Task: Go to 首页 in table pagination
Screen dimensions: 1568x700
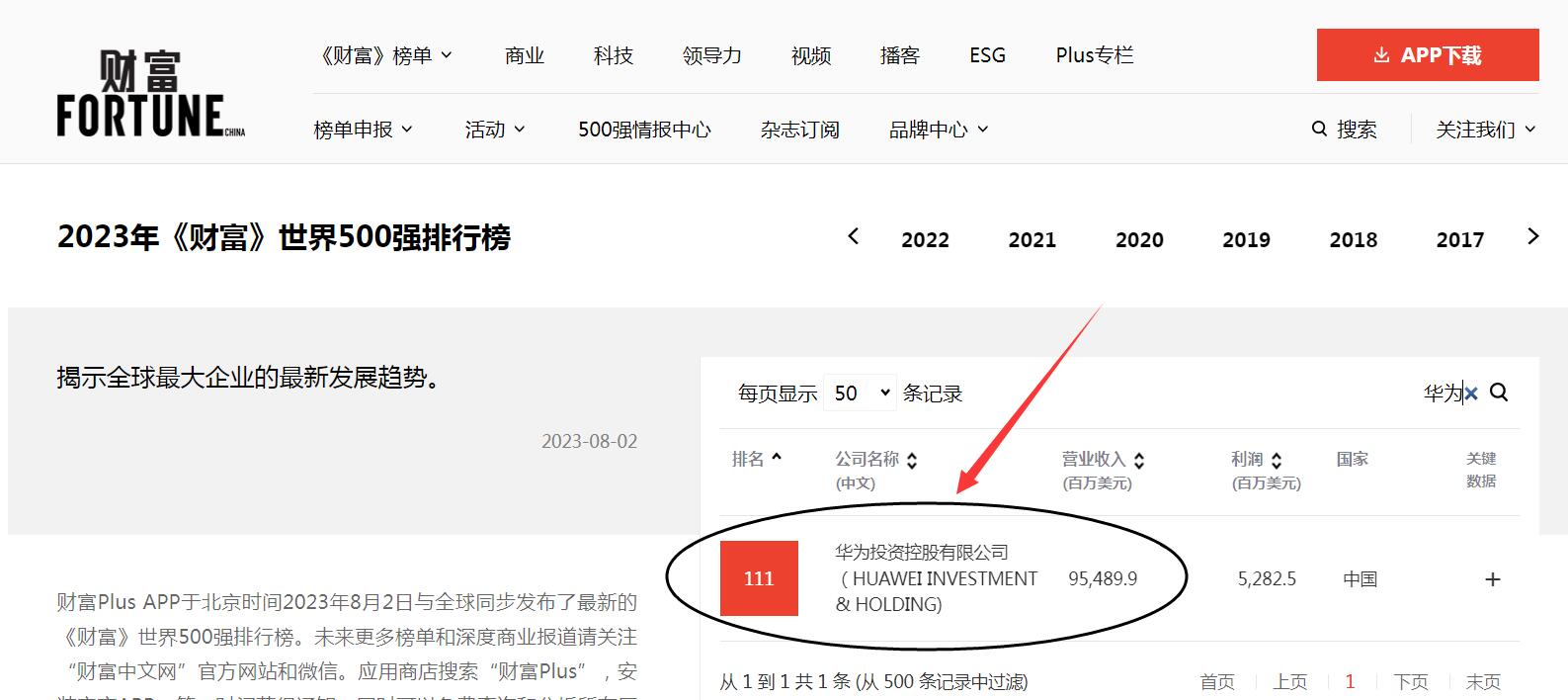Action: [x=1217, y=681]
